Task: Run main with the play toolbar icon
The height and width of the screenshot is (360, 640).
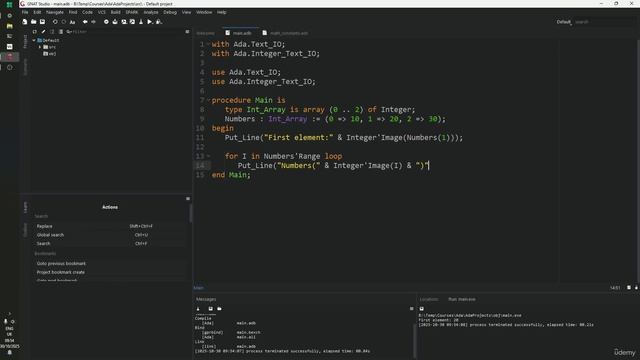Action: click(x=150, y=22)
